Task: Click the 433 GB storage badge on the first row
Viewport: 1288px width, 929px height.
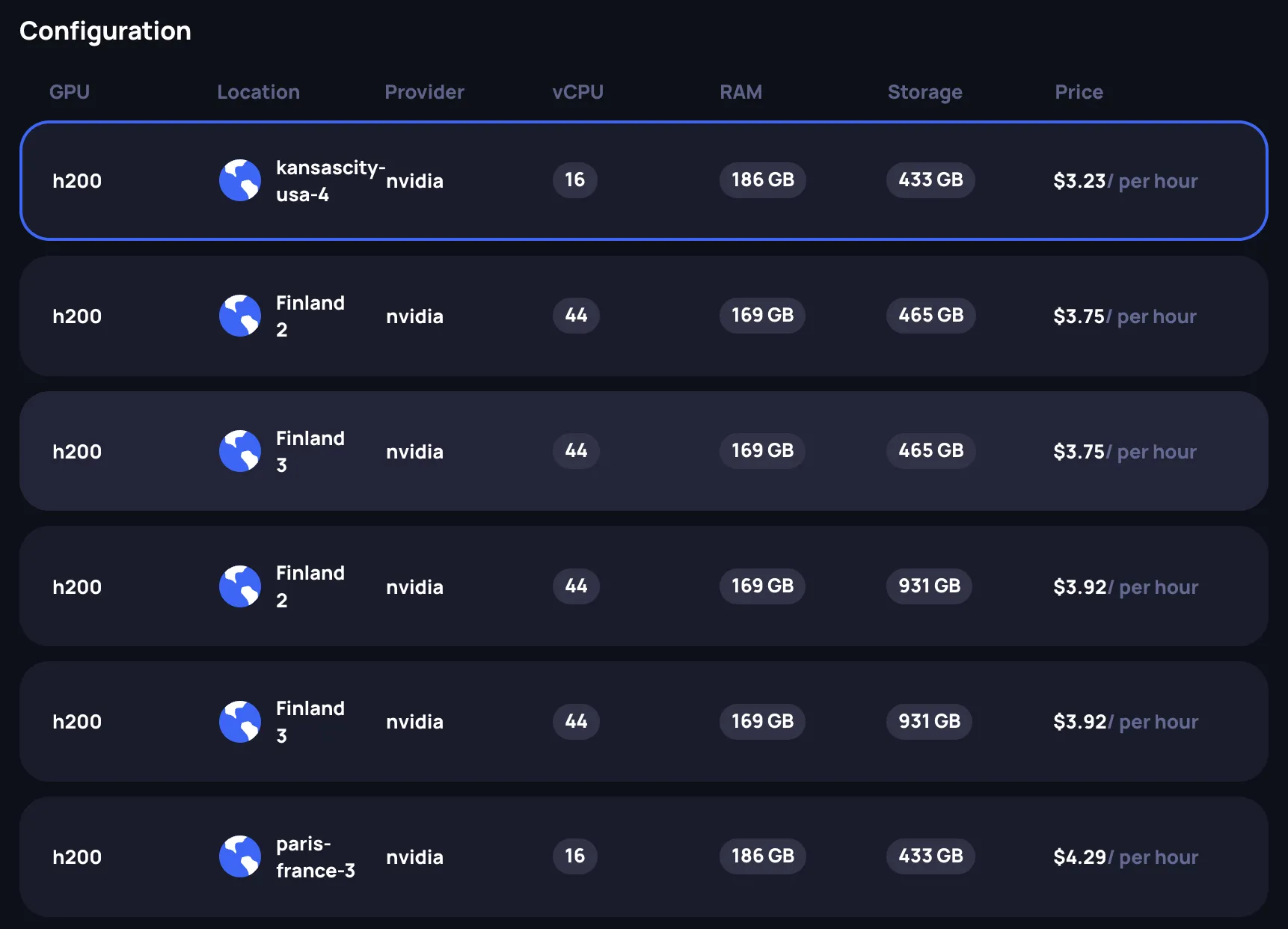Action: point(930,180)
